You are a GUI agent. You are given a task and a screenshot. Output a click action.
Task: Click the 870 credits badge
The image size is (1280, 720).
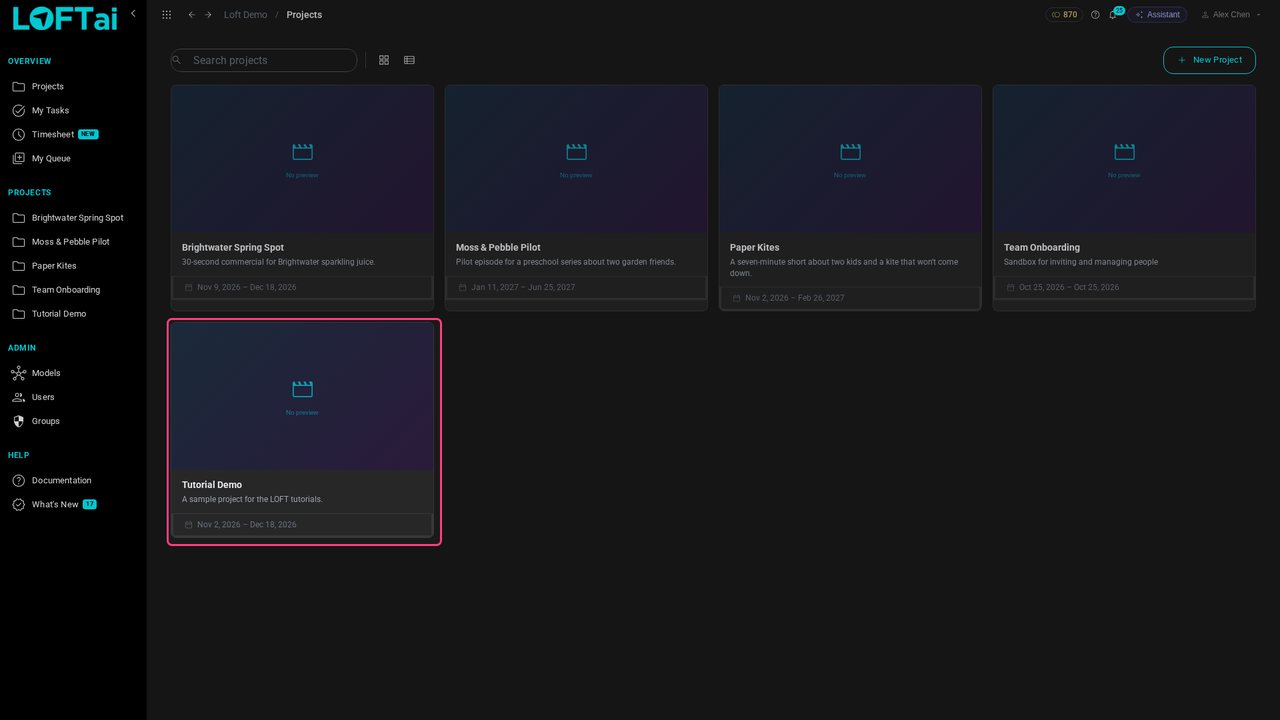pyautogui.click(x=1064, y=15)
